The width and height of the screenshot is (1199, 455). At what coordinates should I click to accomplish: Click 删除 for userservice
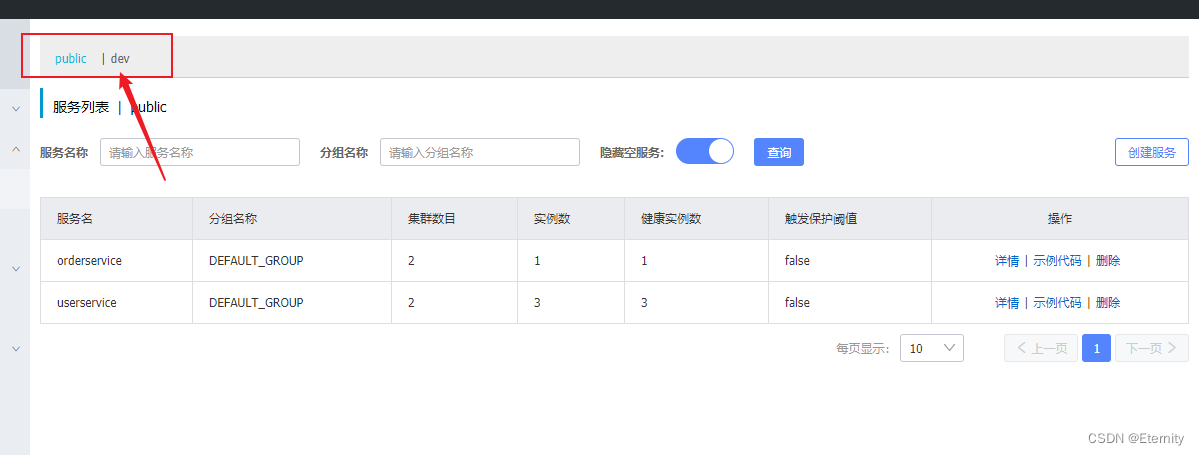tap(1108, 303)
